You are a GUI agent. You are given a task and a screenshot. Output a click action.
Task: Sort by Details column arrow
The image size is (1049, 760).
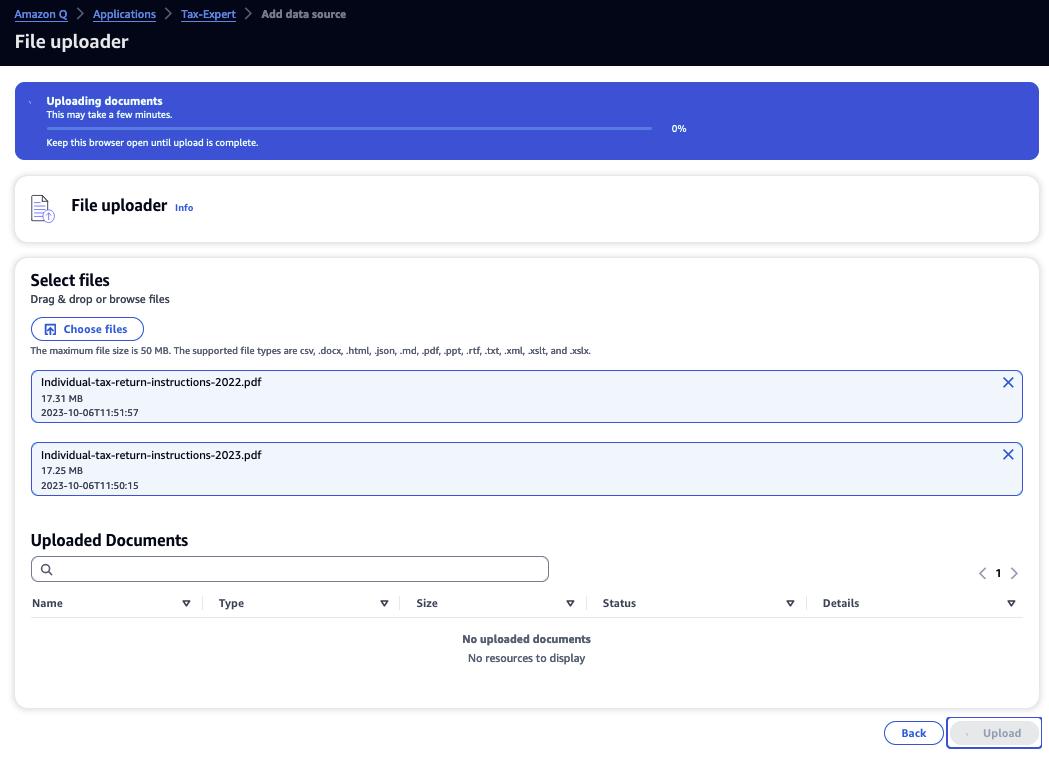pos(1011,604)
